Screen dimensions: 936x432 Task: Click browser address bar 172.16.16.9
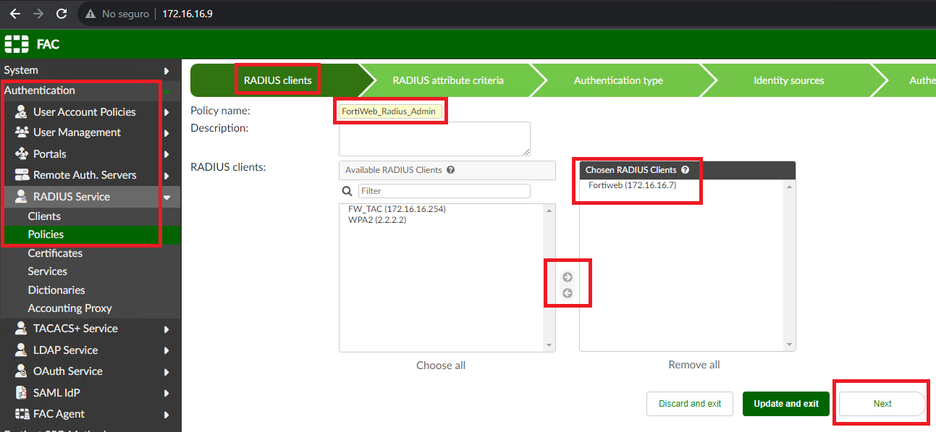coord(187,13)
